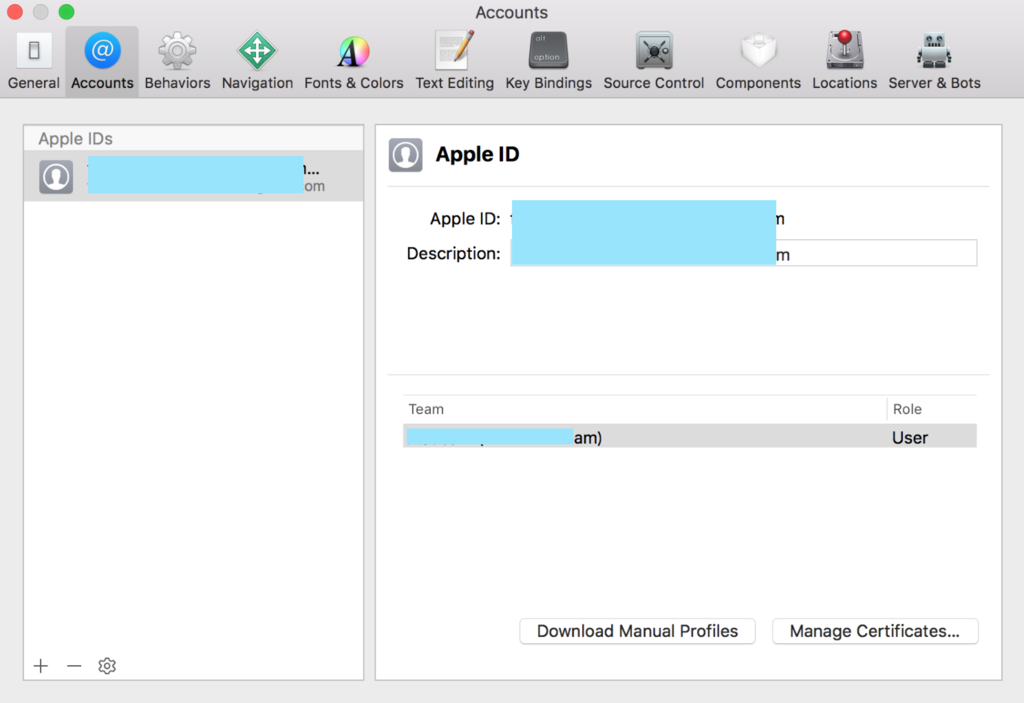Click the account avatar in Apple IDs list
The height and width of the screenshot is (703, 1024).
pyautogui.click(x=56, y=176)
